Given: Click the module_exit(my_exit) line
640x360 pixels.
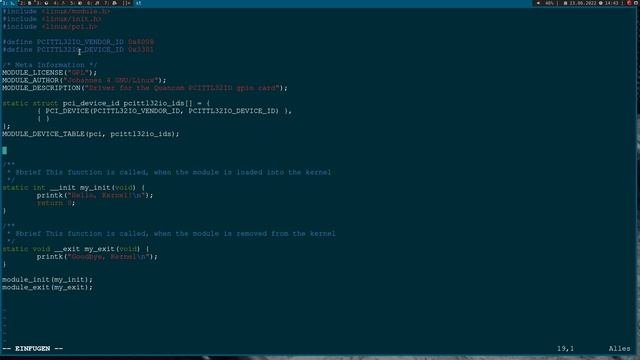Looking at the screenshot, I should [47, 287].
